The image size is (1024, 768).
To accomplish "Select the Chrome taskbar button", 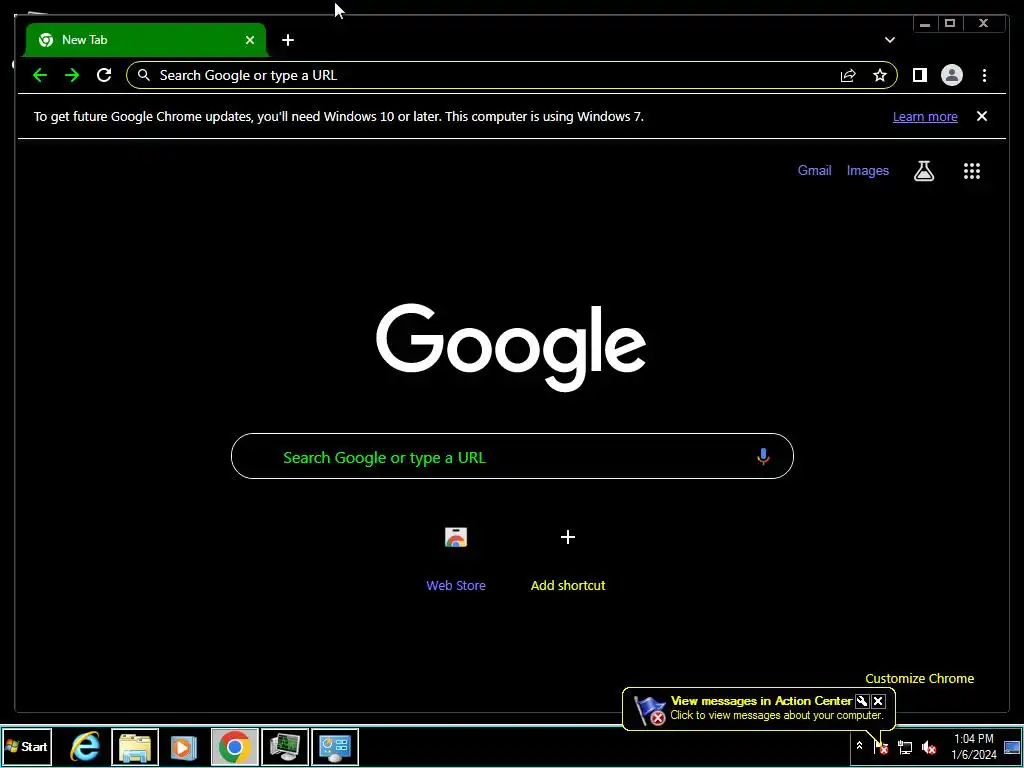I will (234, 746).
